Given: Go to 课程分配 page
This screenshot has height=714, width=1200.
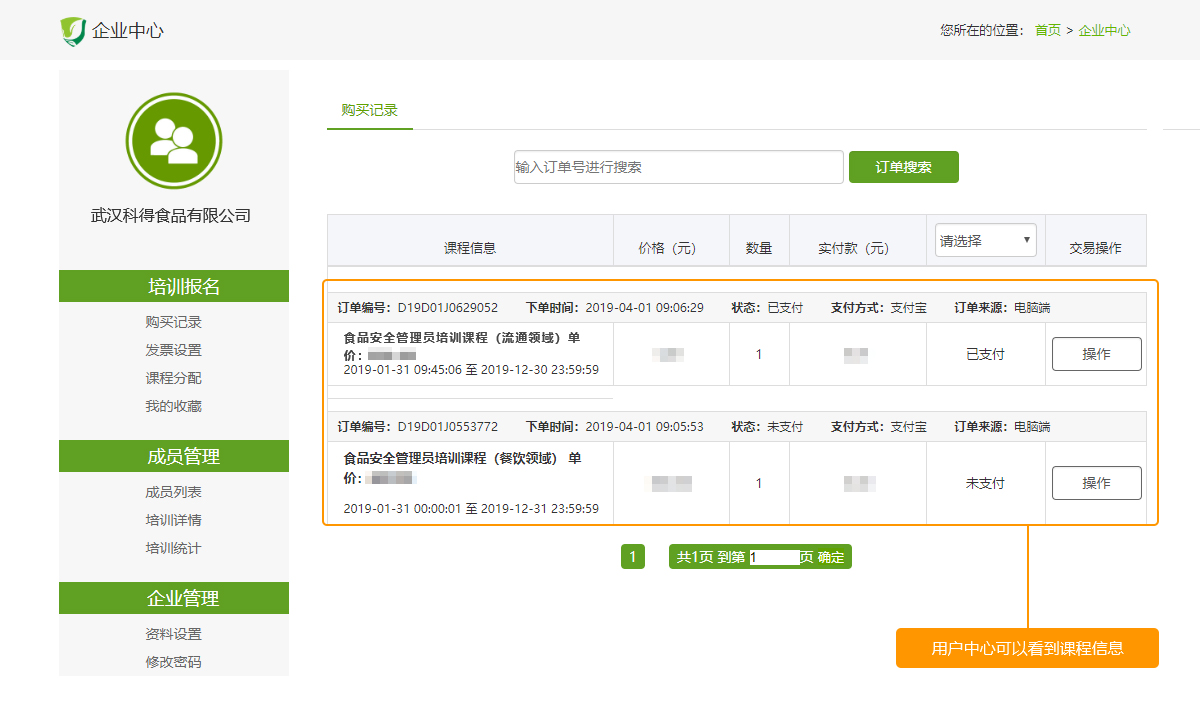Looking at the screenshot, I should coord(174,378).
